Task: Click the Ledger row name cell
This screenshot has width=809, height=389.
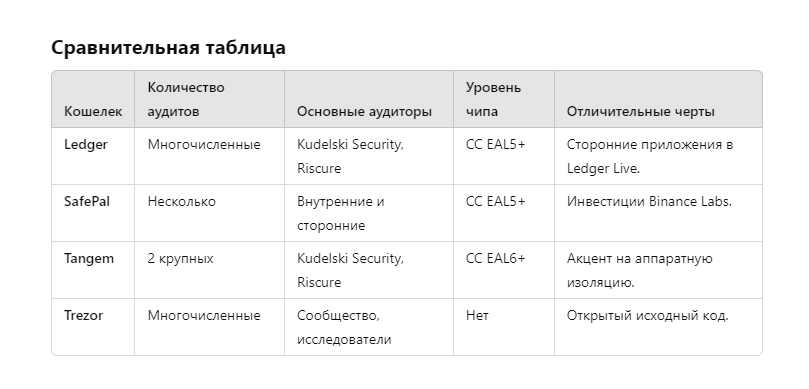Action: (93, 156)
